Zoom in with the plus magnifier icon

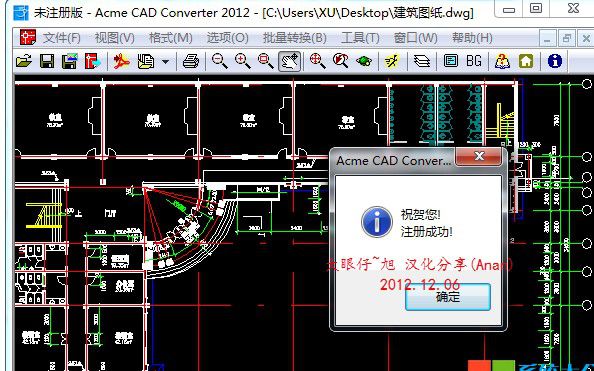coord(242,61)
